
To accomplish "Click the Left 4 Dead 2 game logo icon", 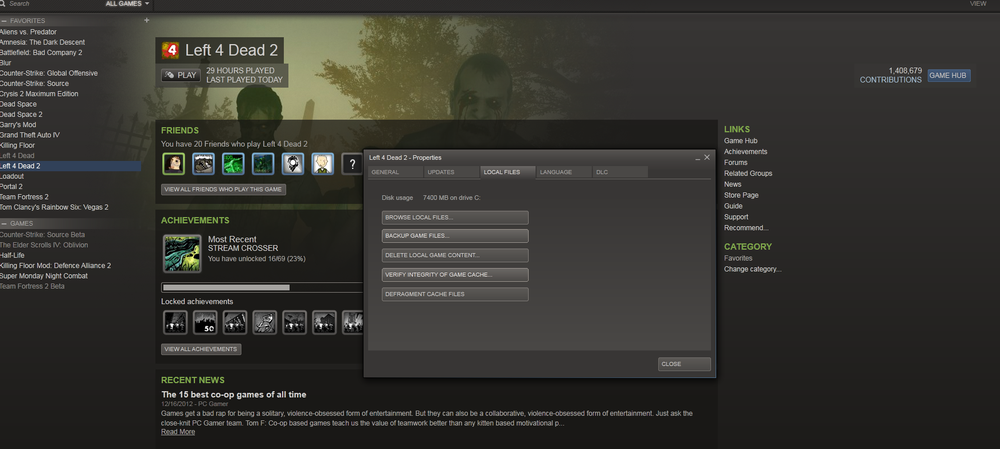I will click(170, 50).
